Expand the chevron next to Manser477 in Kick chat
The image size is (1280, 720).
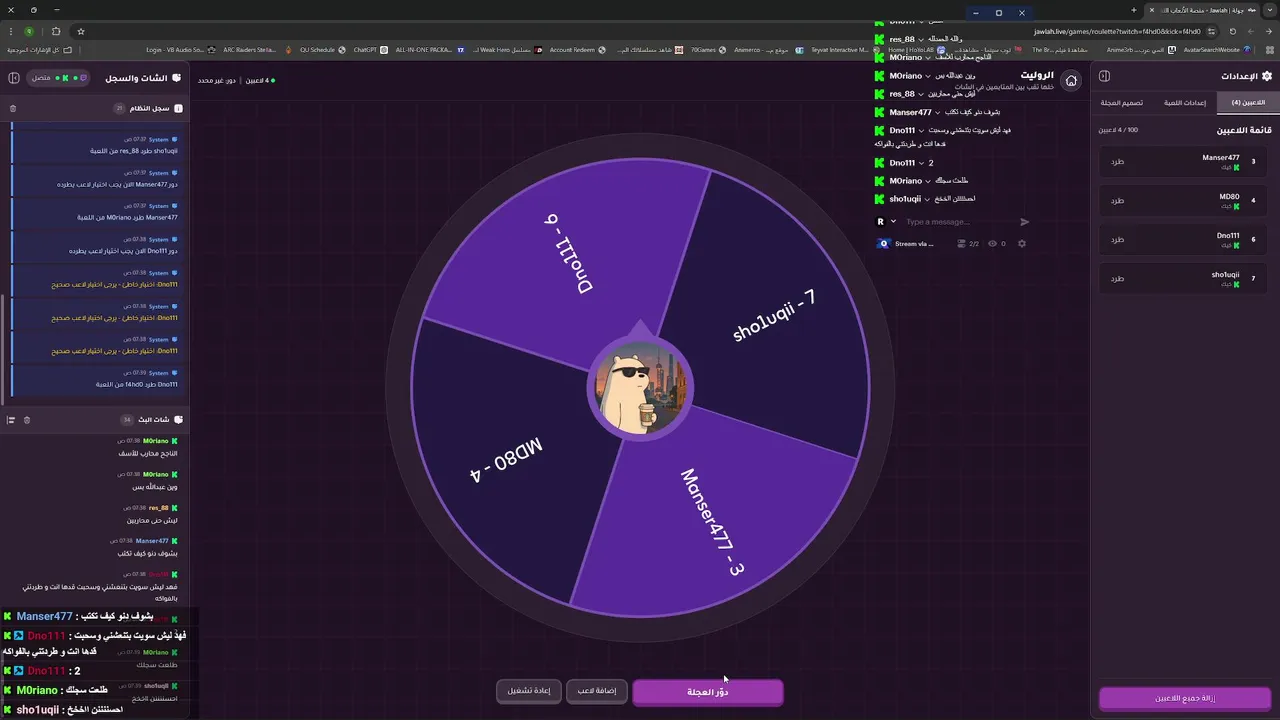point(939,112)
